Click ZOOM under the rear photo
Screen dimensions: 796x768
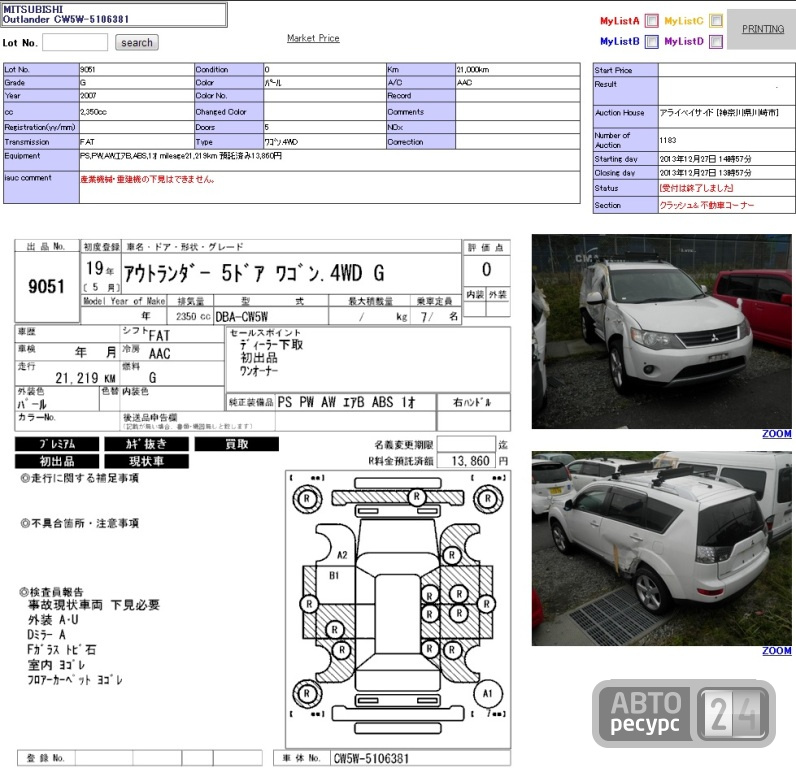tap(776, 651)
